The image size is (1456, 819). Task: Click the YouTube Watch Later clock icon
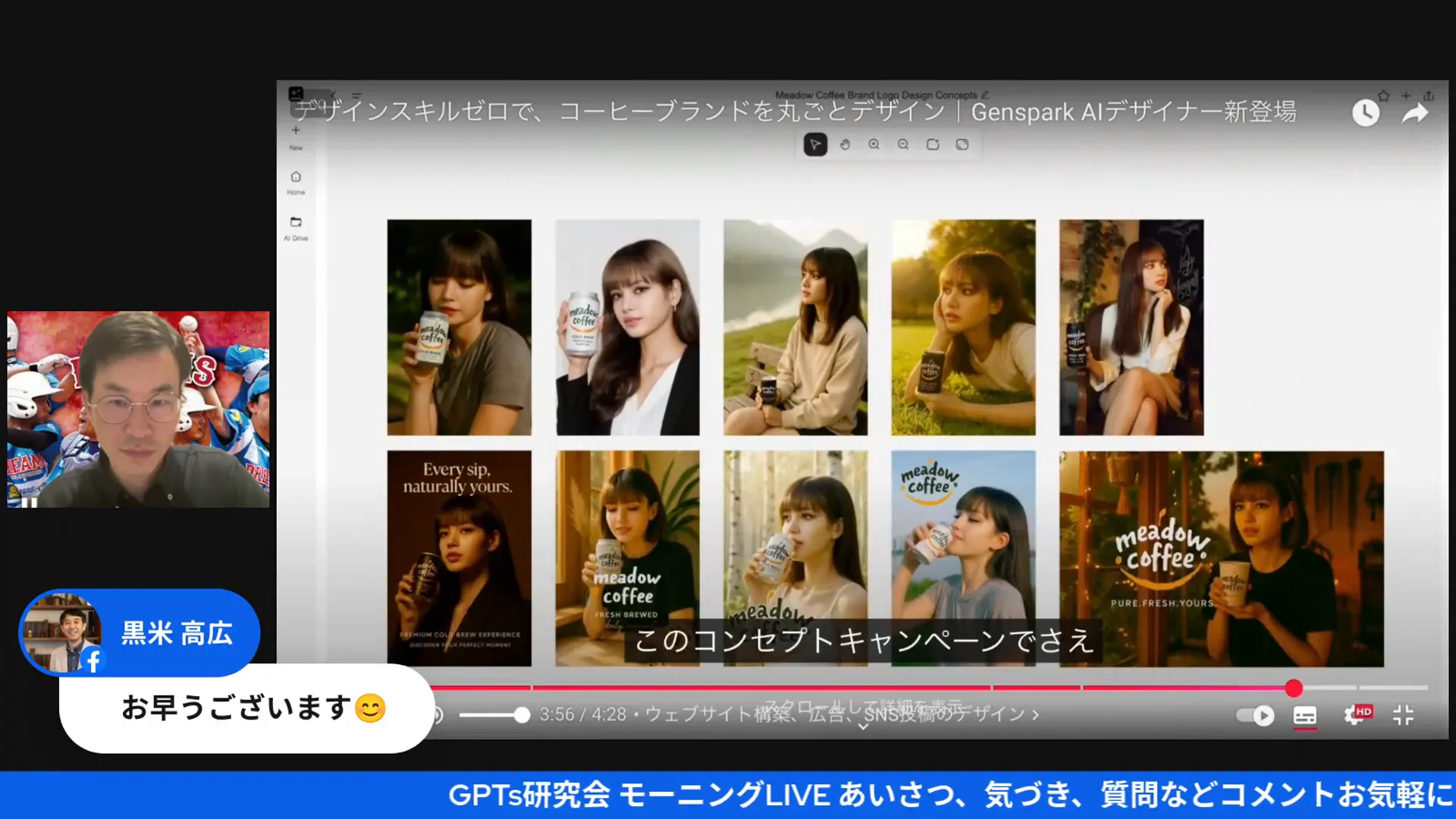coord(1366,113)
